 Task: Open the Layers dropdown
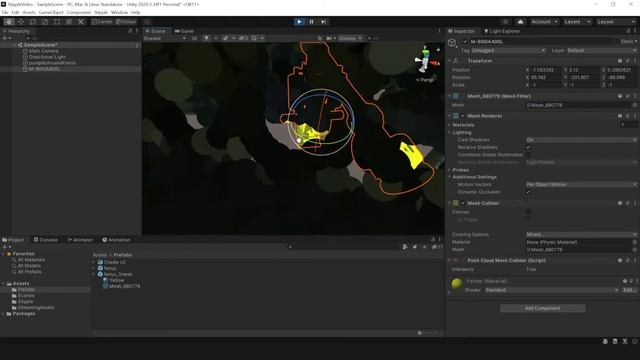577,22
